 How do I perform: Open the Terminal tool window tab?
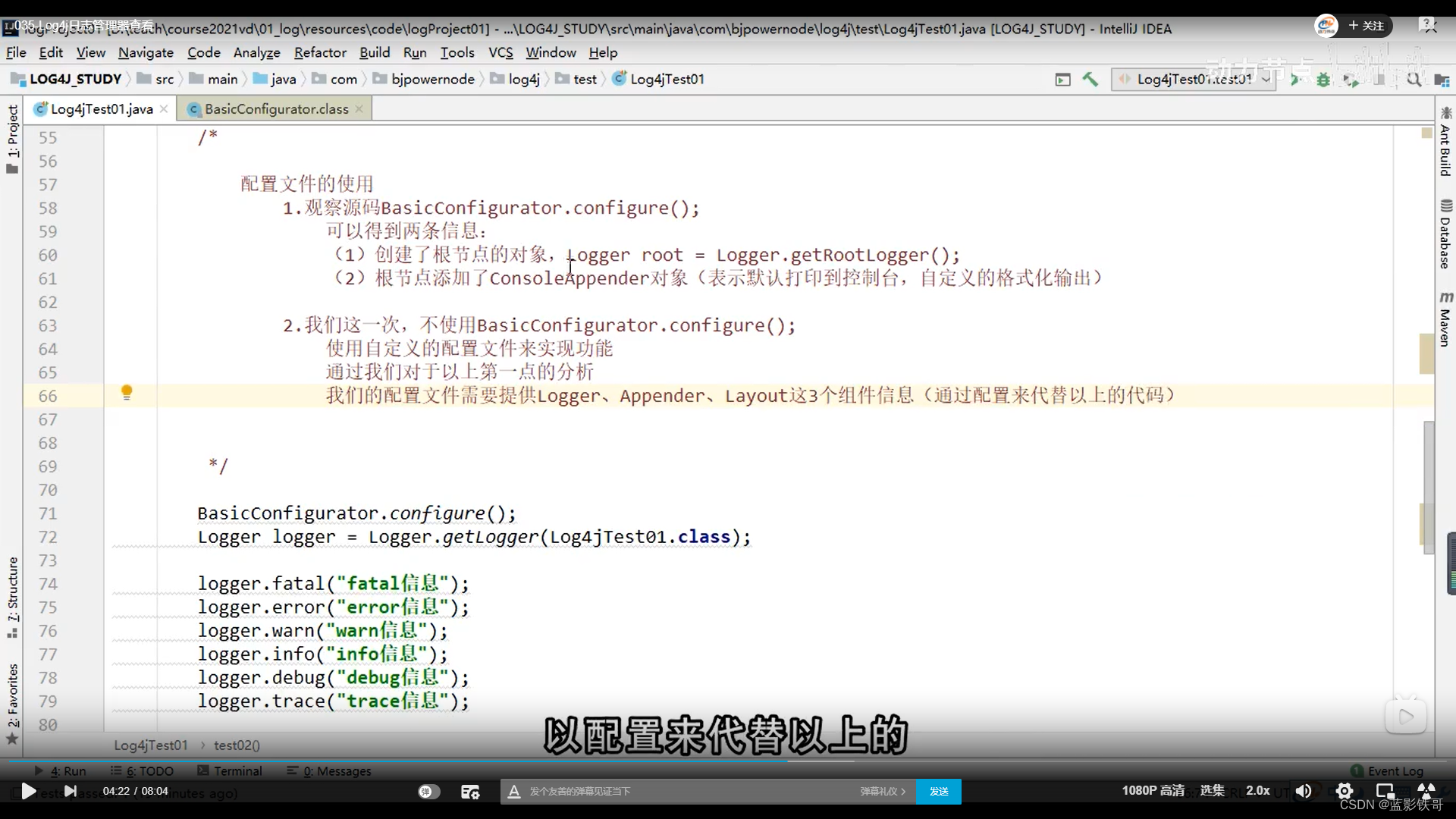point(230,771)
